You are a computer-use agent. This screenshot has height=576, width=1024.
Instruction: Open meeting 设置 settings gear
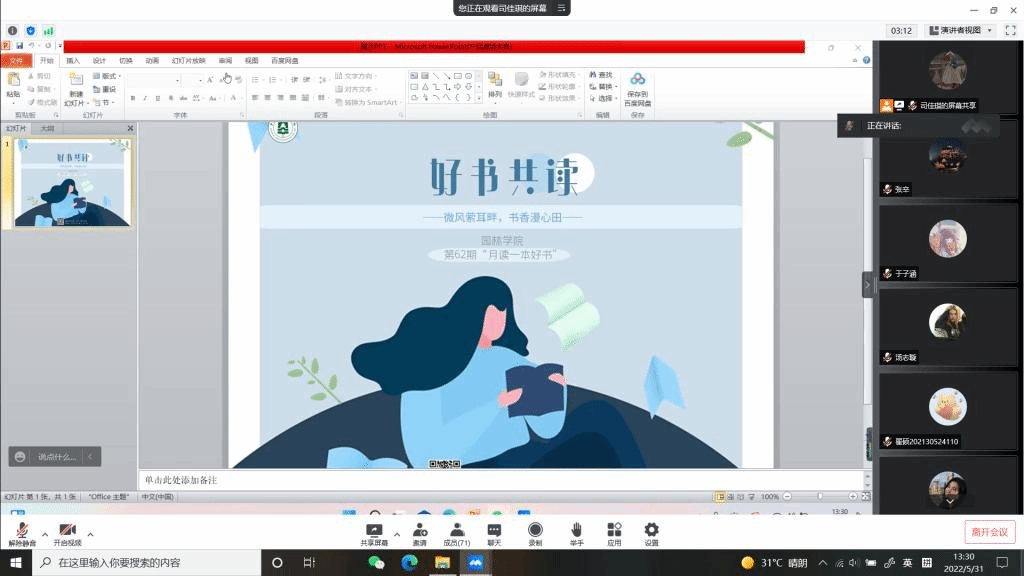(x=651, y=531)
